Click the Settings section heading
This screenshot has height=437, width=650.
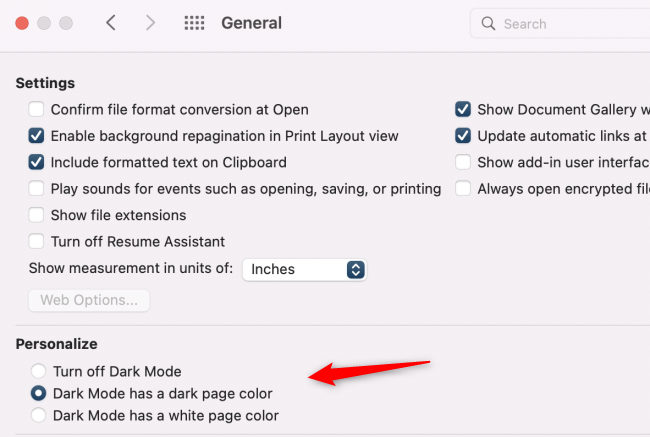coord(45,83)
